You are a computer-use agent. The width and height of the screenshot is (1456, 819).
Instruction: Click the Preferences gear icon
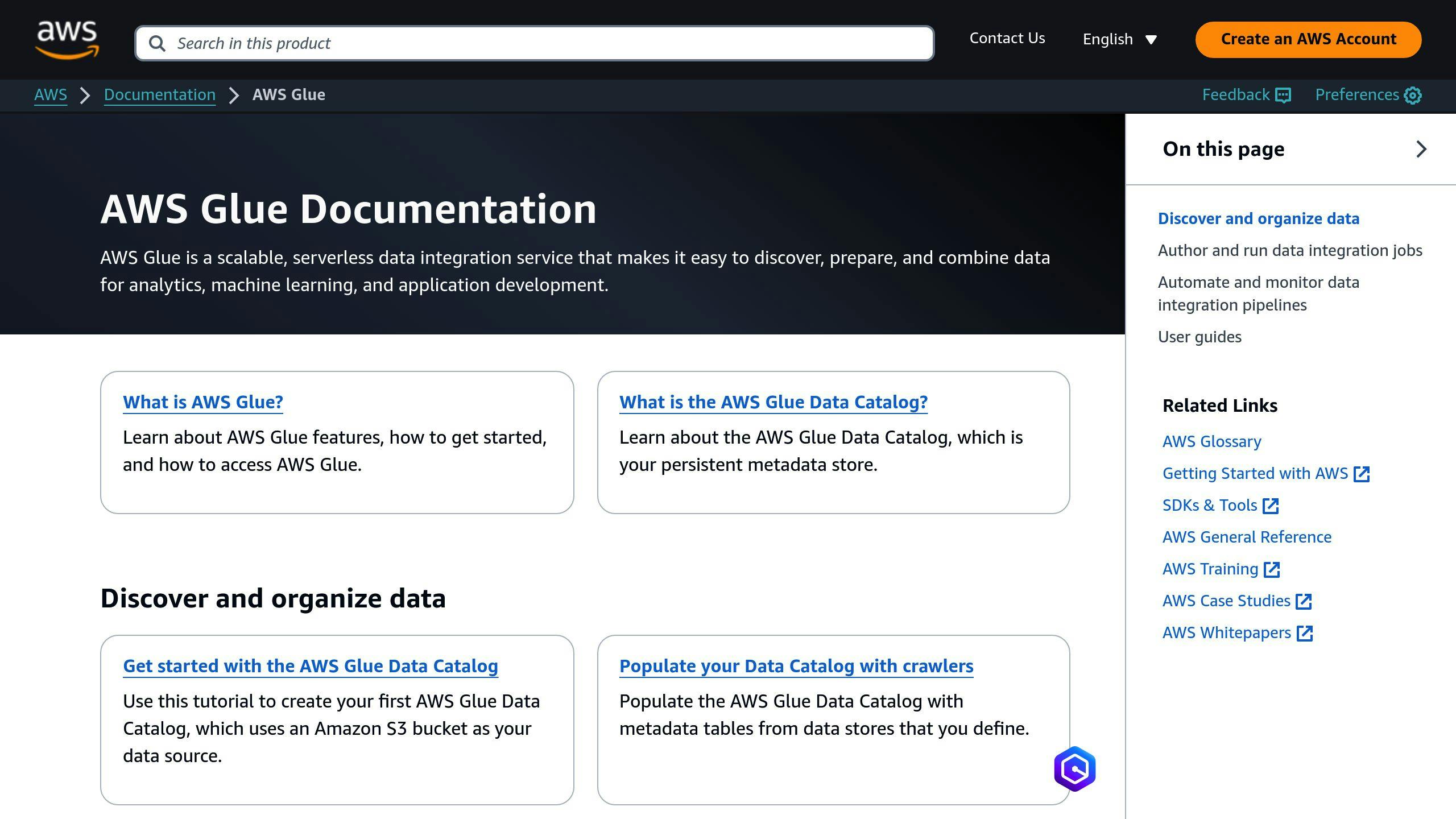[x=1413, y=95]
